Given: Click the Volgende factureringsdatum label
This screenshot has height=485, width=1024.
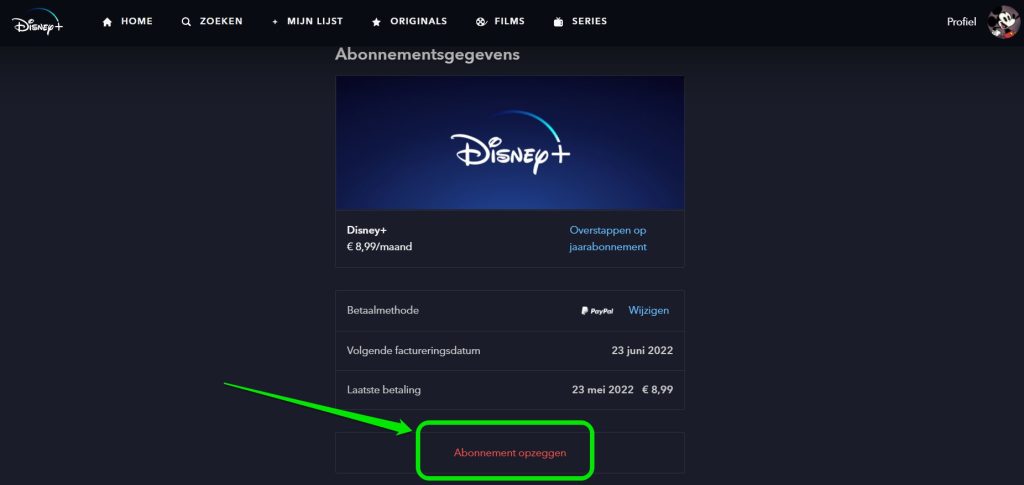Looking at the screenshot, I should [x=413, y=351].
